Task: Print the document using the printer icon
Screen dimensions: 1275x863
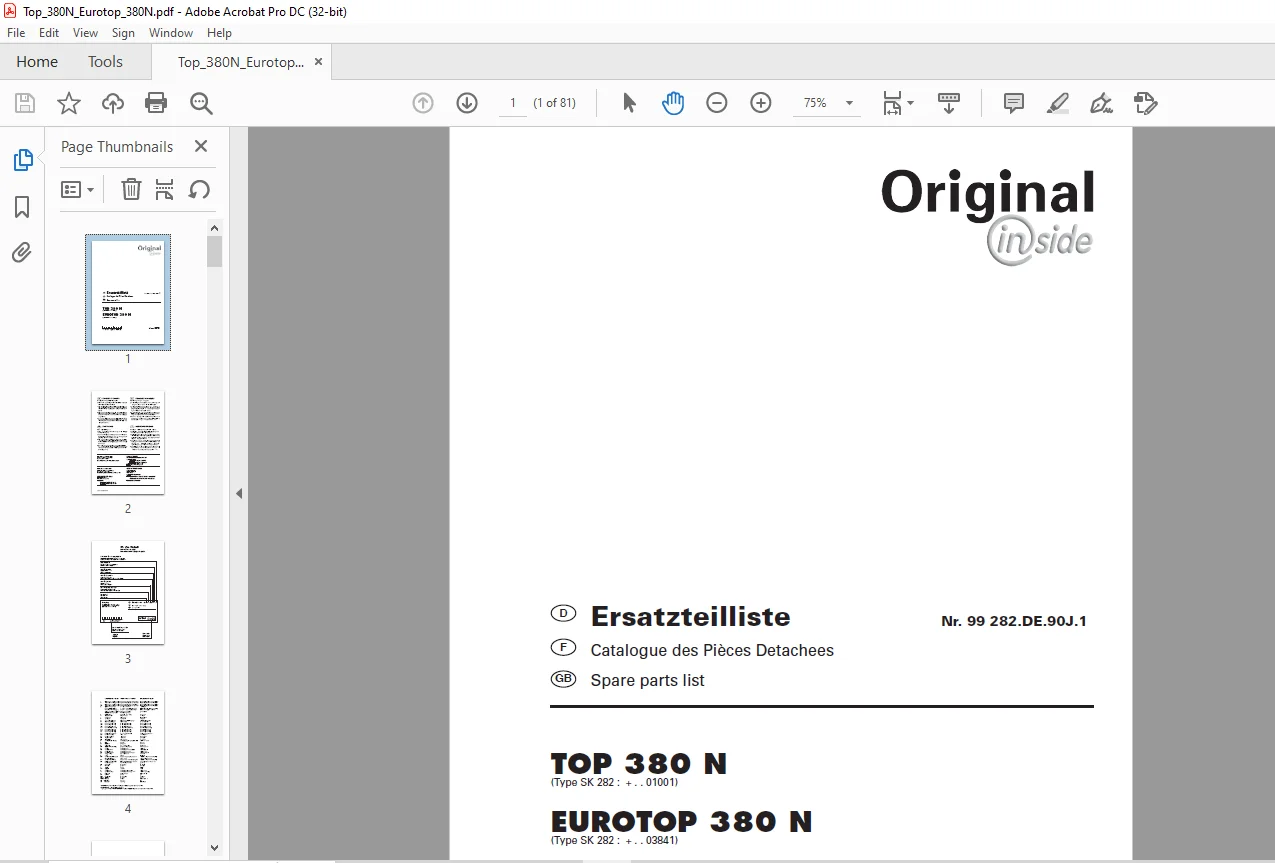Action: (x=156, y=103)
